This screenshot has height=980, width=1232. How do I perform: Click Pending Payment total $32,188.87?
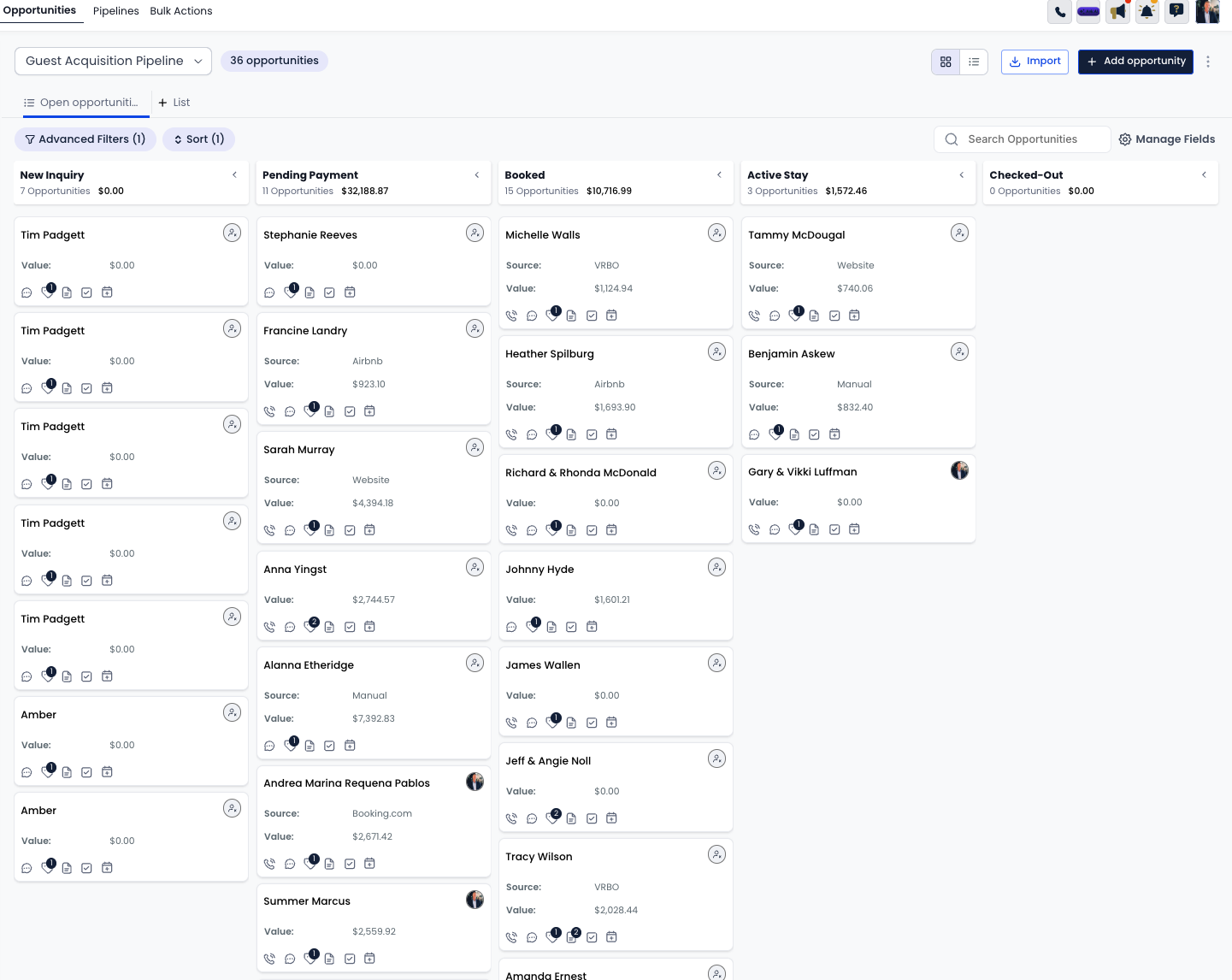click(365, 192)
